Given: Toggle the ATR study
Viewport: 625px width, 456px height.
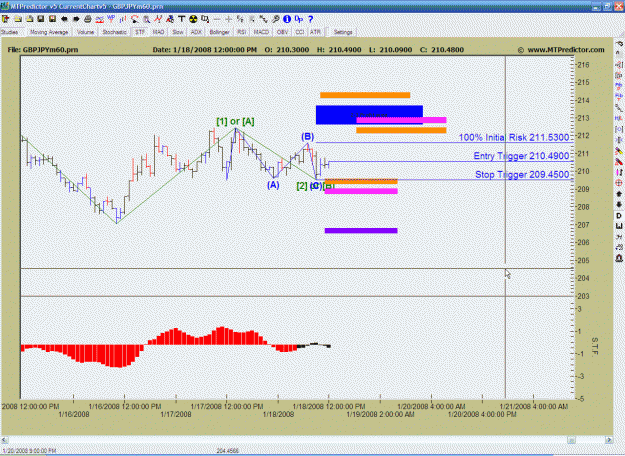Looking at the screenshot, I should coord(315,32).
